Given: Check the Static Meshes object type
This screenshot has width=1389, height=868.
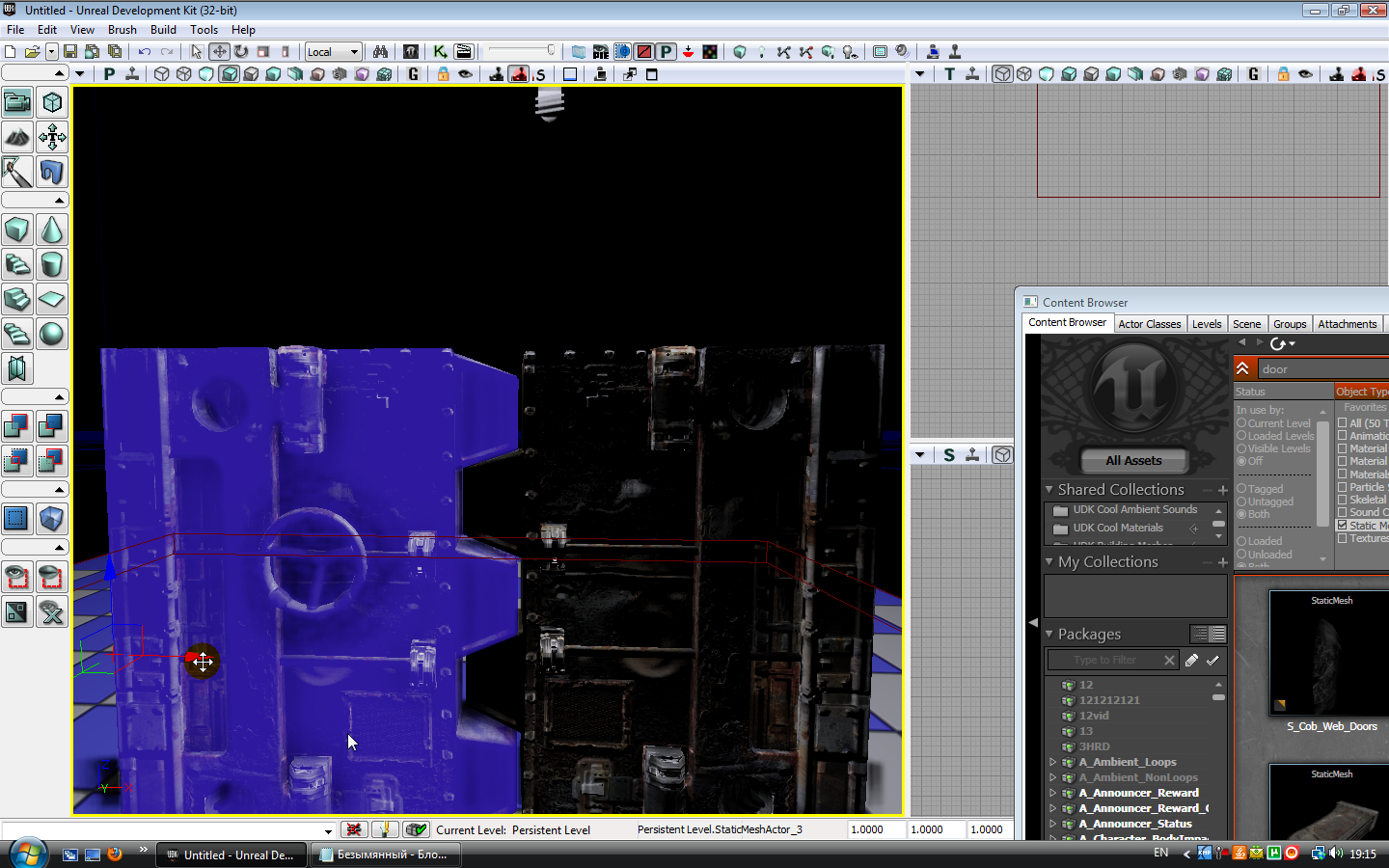Looking at the screenshot, I should click(1342, 526).
